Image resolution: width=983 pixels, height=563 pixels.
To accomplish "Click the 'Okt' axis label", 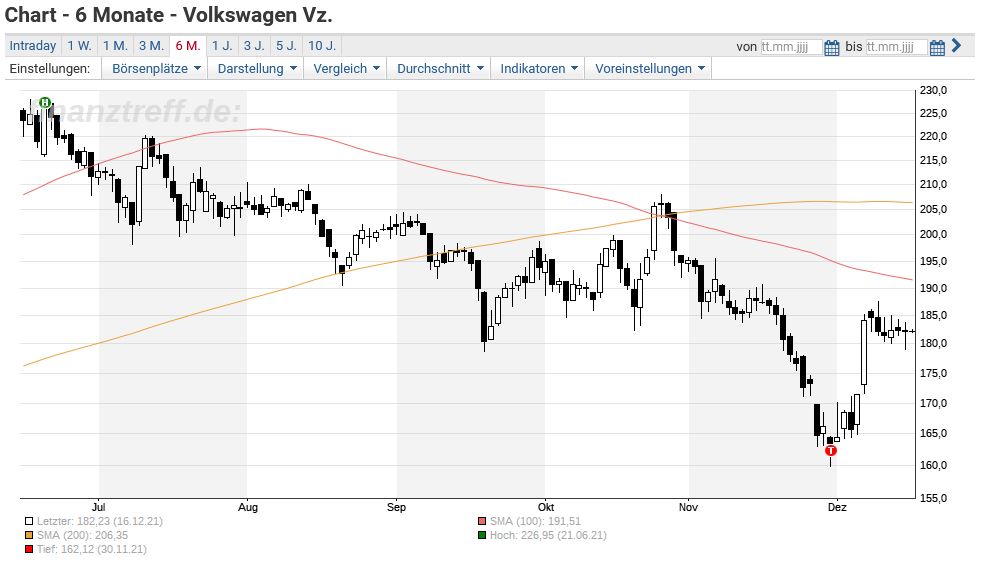I will pyautogui.click(x=545, y=507).
